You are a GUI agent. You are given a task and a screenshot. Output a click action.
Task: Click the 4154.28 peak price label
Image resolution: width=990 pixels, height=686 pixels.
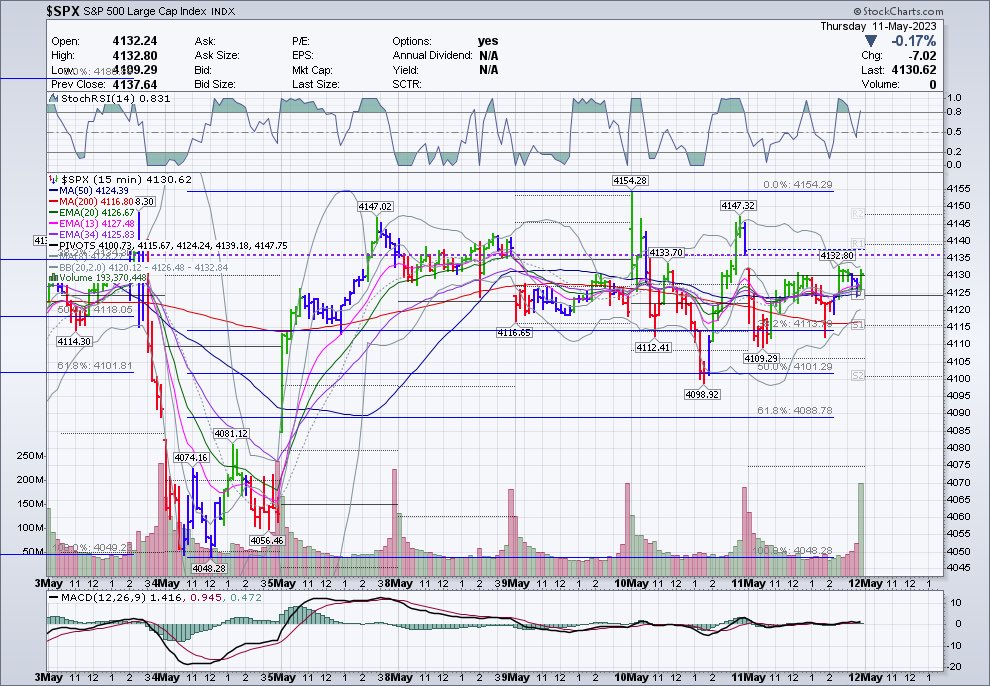coord(630,181)
